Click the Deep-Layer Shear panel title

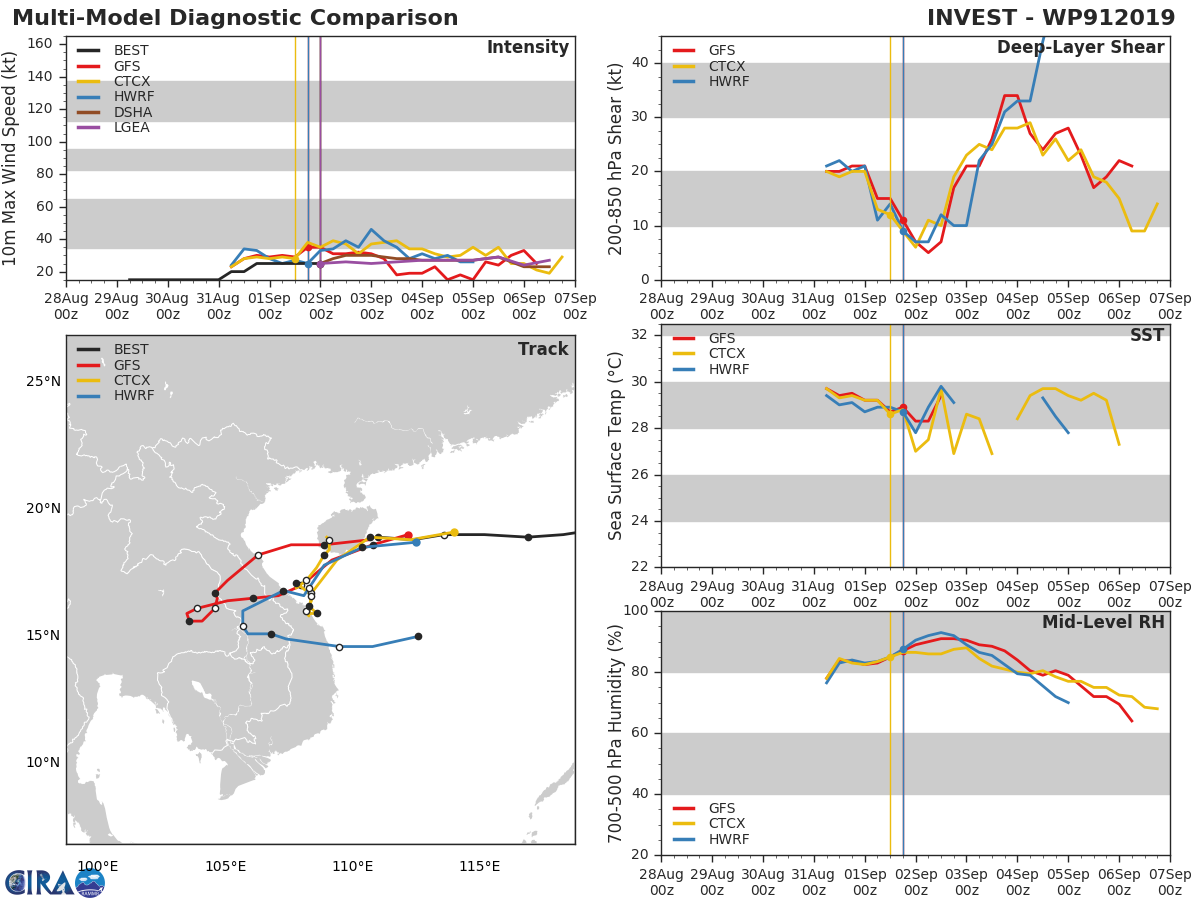click(x=1080, y=48)
